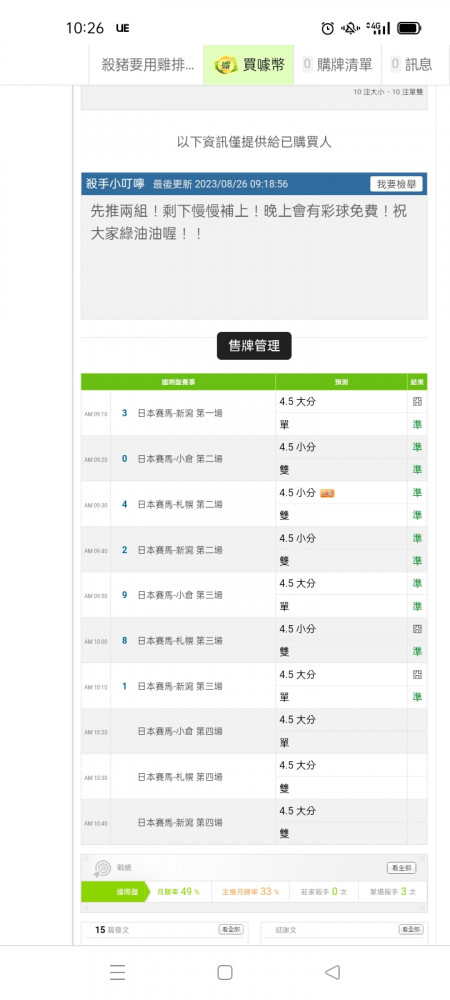Screen dimensions: 450x1000
Task: Tap the orange badge beside 4.5 小分
Action: pos(327,493)
